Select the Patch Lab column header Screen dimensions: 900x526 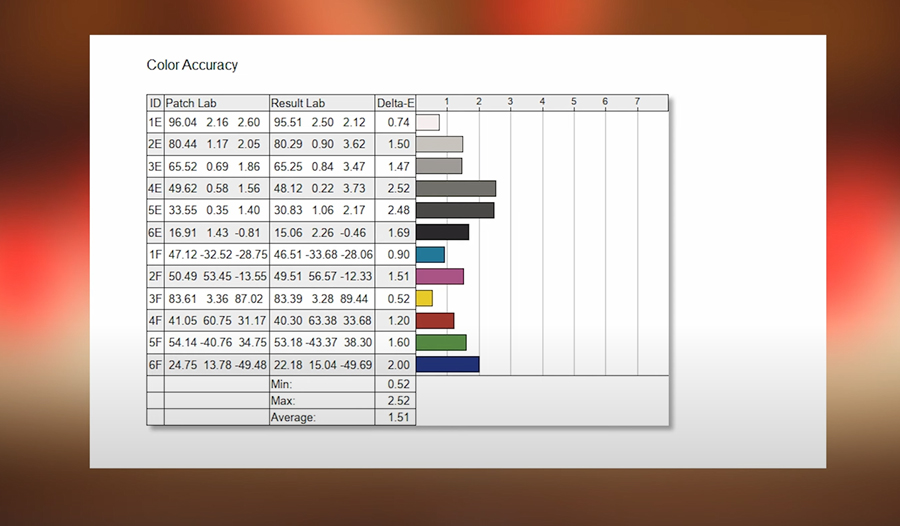pos(216,103)
